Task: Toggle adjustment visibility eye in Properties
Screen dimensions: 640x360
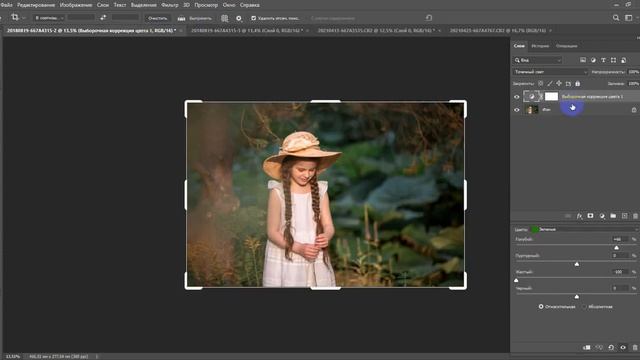Action: point(623,347)
